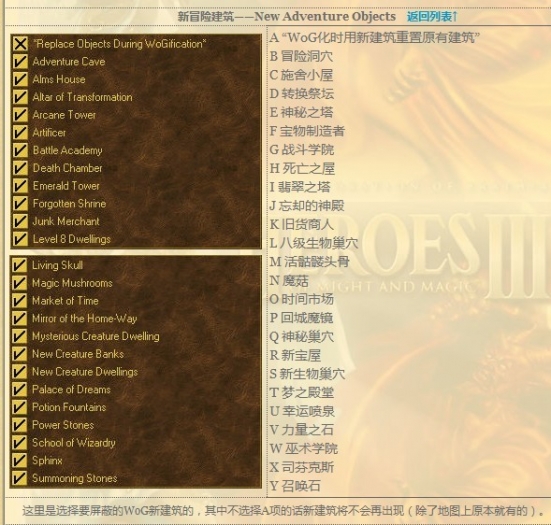Toggle the School of Wizardry checkbox

click(x=19, y=442)
